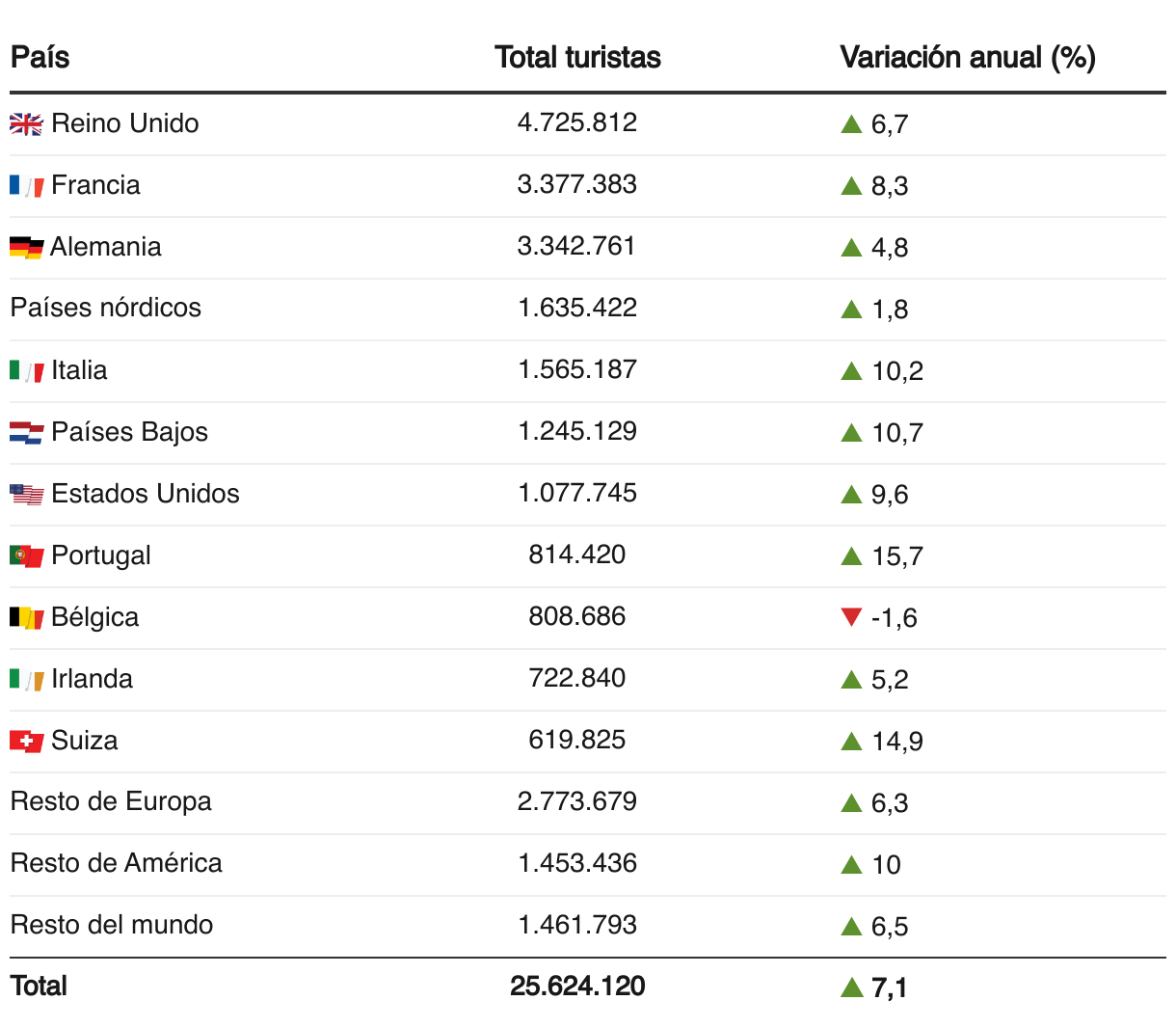Click the Resto de Europa label

(111, 801)
